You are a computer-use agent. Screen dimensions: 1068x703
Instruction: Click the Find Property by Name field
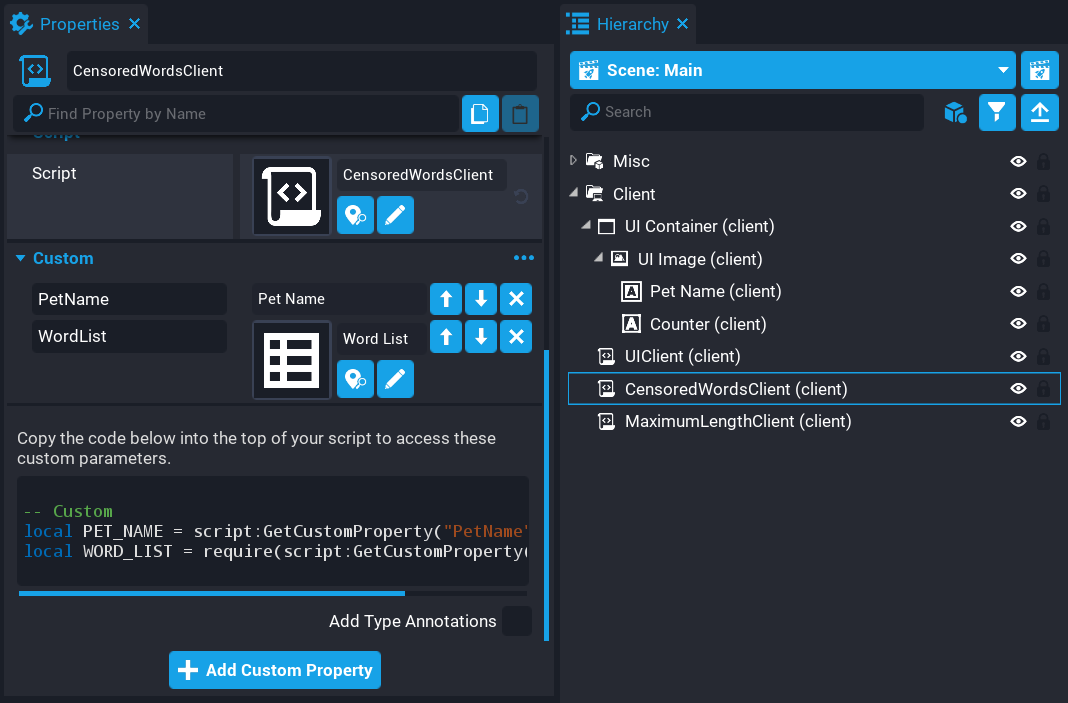[x=240, y=114]
